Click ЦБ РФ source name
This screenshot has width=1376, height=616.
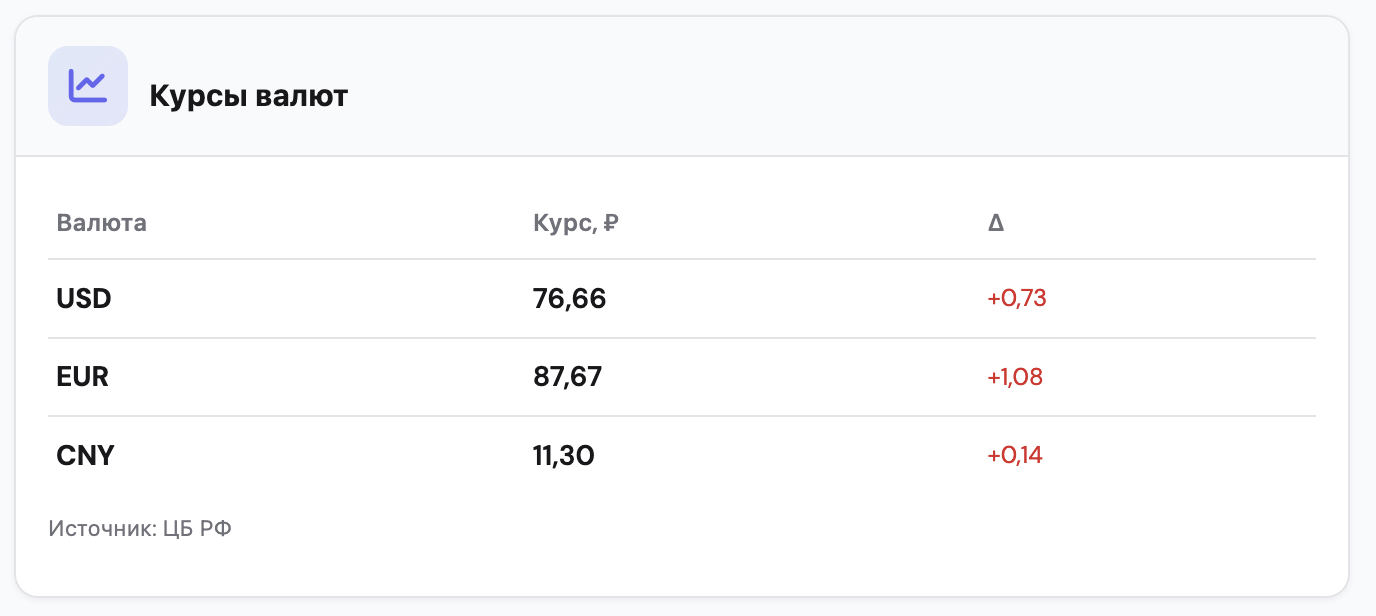(197, 528)
